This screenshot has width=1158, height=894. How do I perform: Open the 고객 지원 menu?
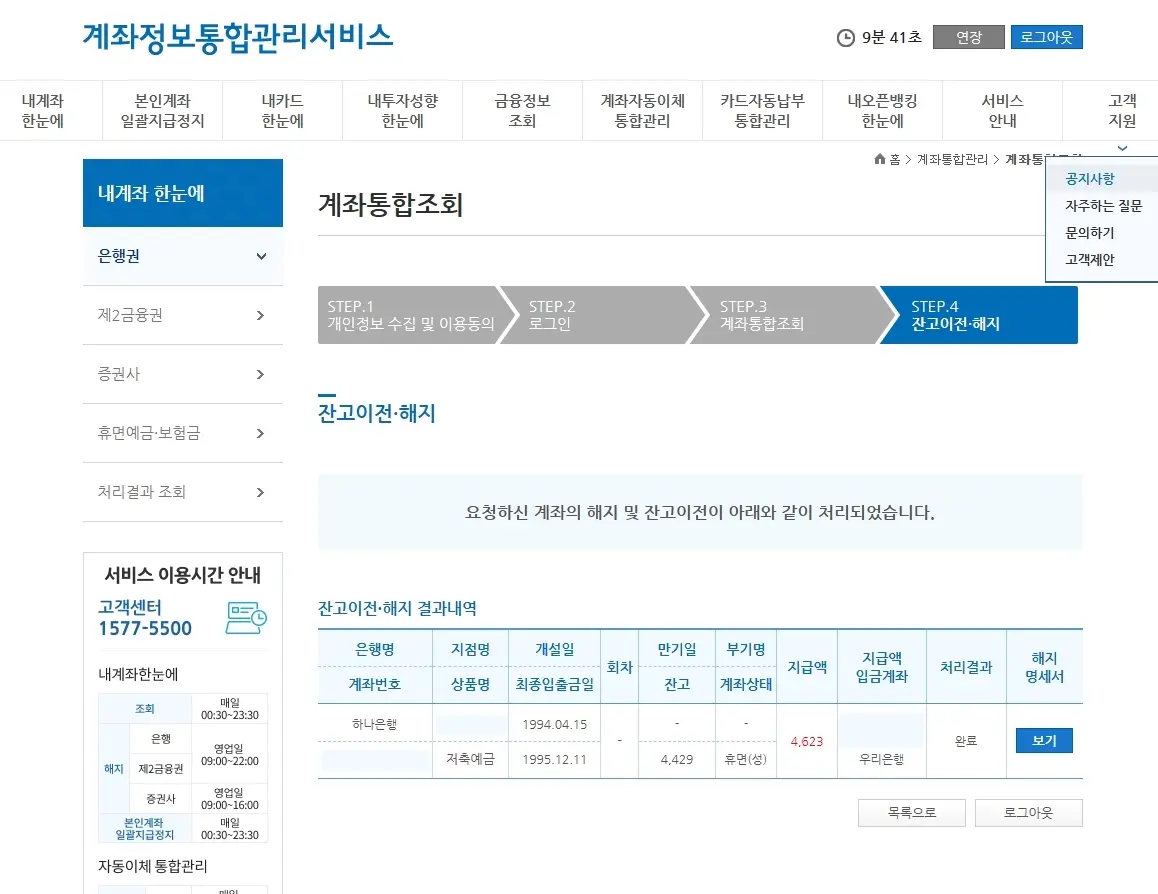coord(1122,111)
